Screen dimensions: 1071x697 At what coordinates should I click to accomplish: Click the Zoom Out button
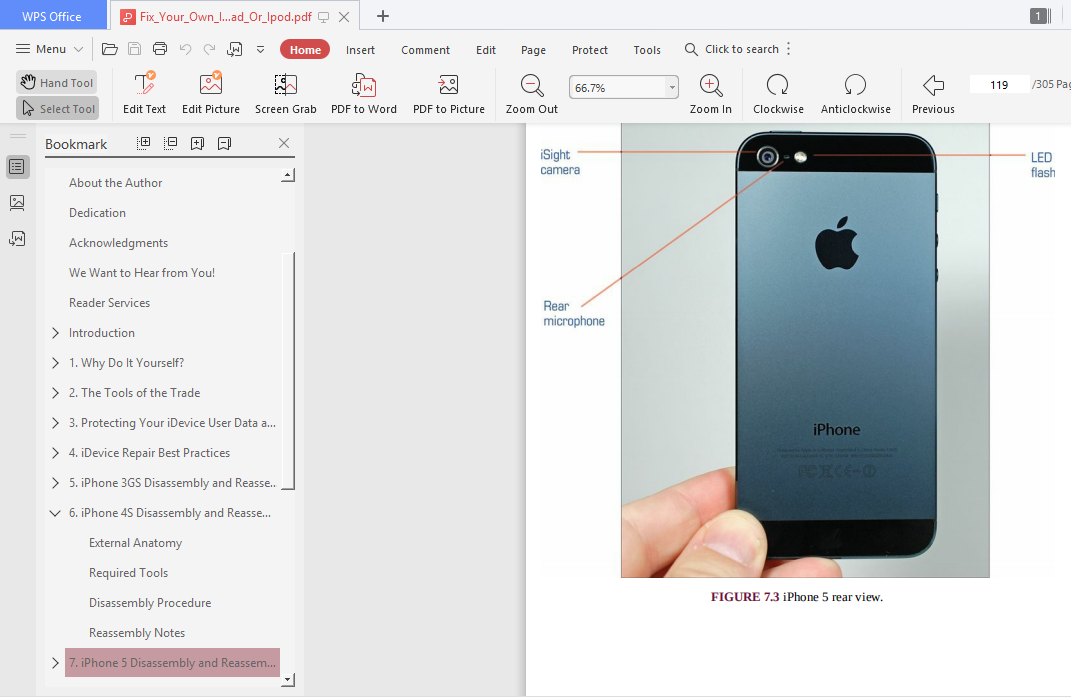coord(531,93)
